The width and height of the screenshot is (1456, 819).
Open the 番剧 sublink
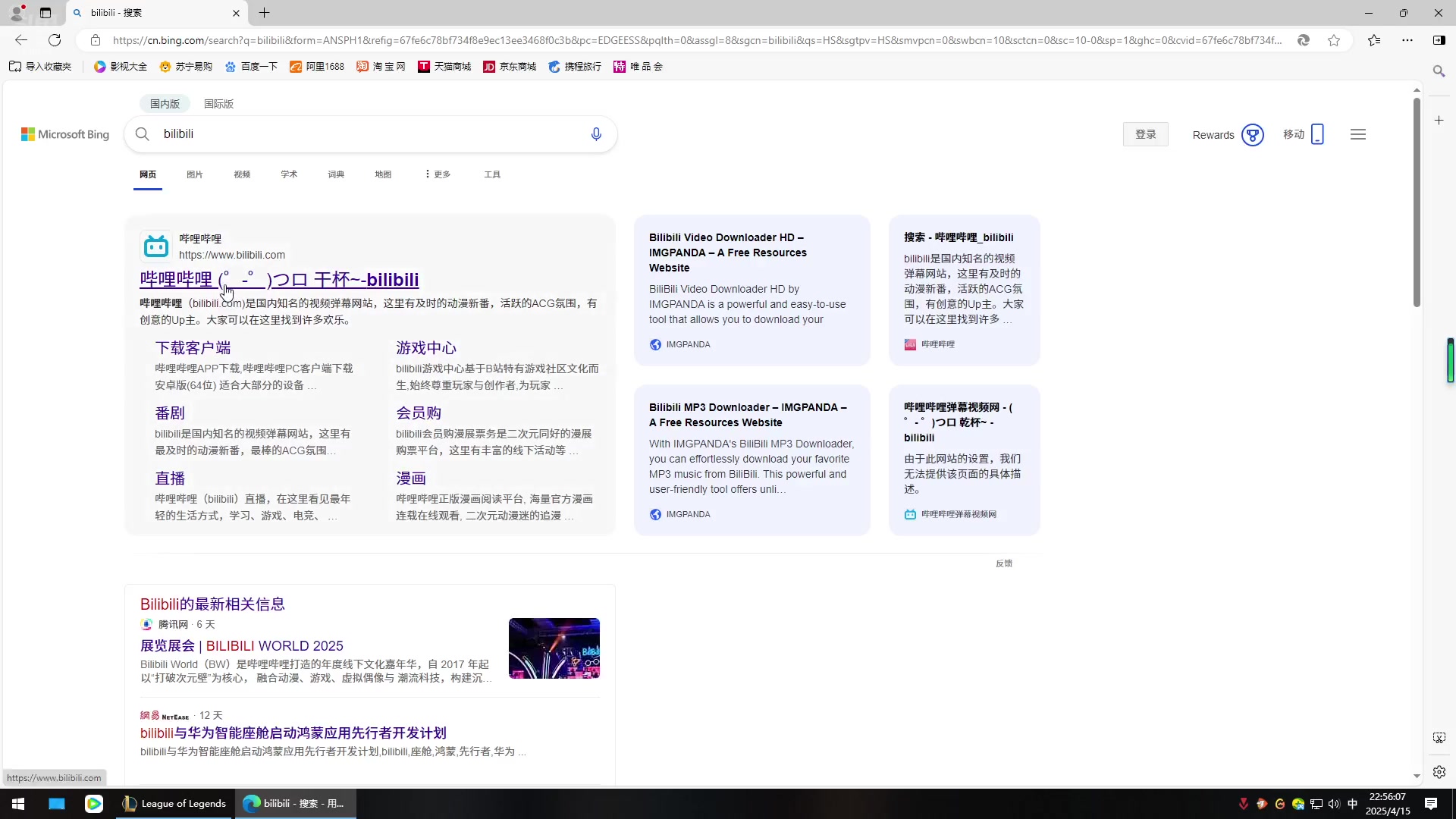tap(170, 413)
